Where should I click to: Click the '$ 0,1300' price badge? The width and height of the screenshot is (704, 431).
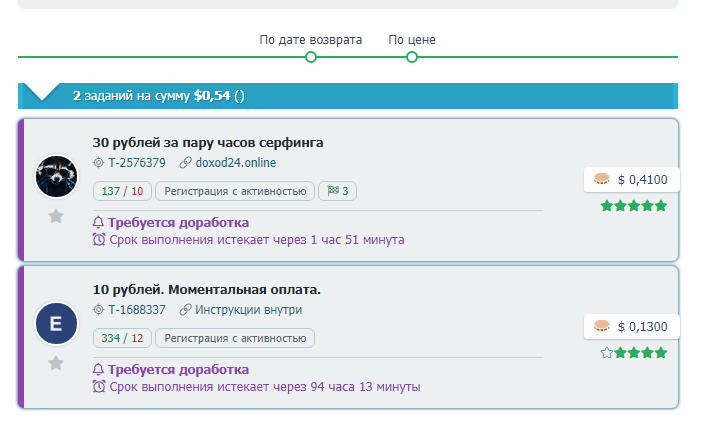[x=632, y=326]
